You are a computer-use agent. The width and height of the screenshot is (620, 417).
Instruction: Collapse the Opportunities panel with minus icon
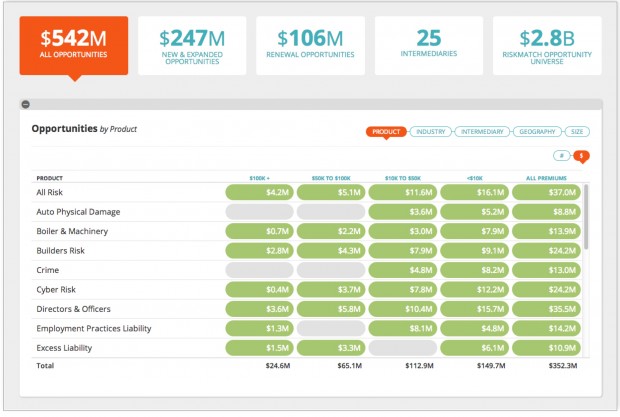(x=25, y=104)
